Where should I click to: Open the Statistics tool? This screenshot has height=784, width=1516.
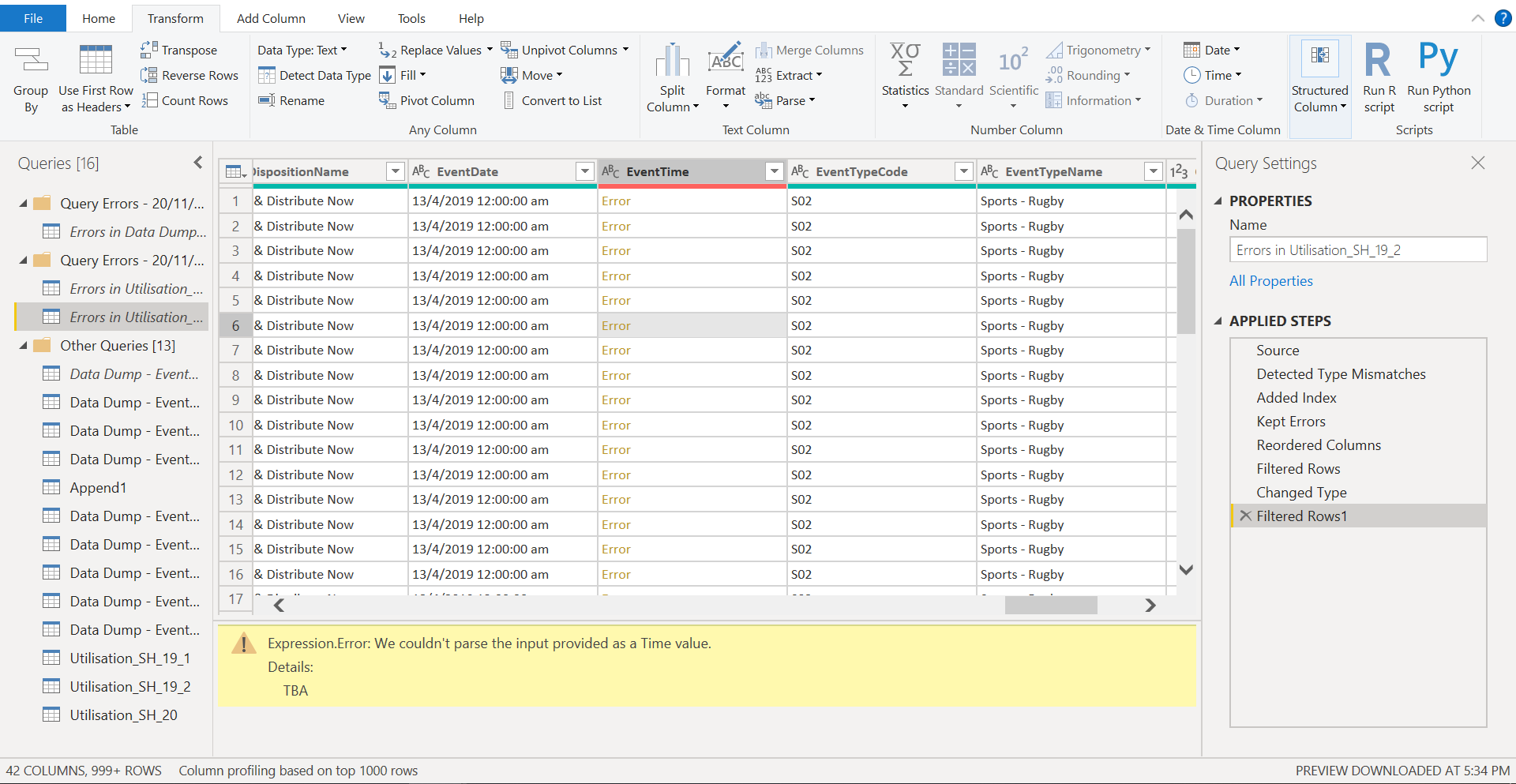point(905,77)
